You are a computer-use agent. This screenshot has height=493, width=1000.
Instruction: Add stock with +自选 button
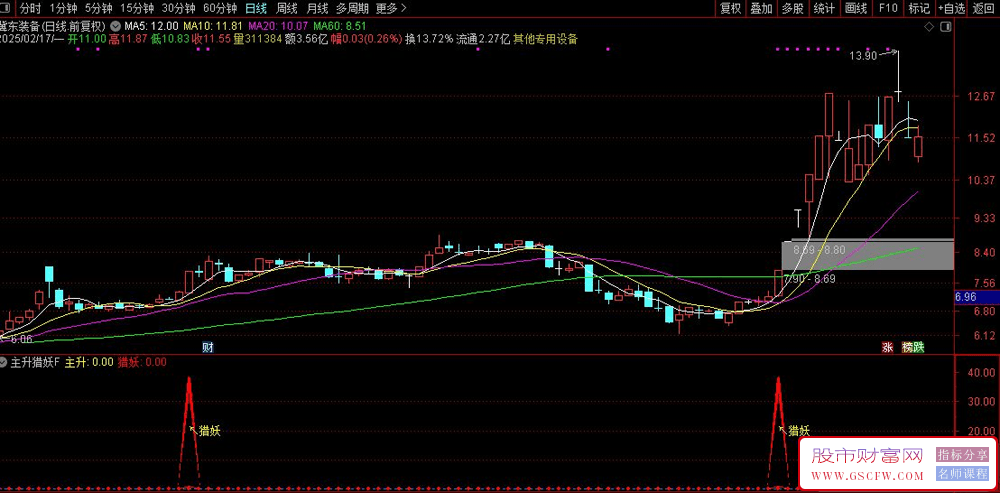click(952, 8)
